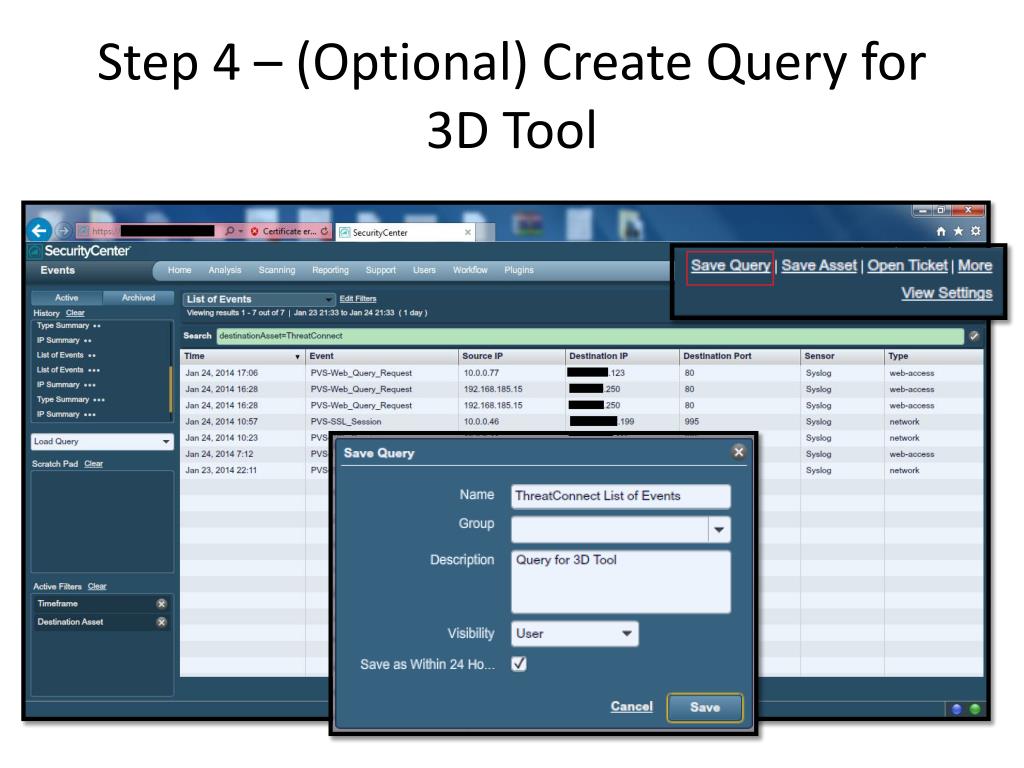The width and height of the screenshot is (1024, 768).
Task: Open View Settings link
Action: (x=947, y=293)
